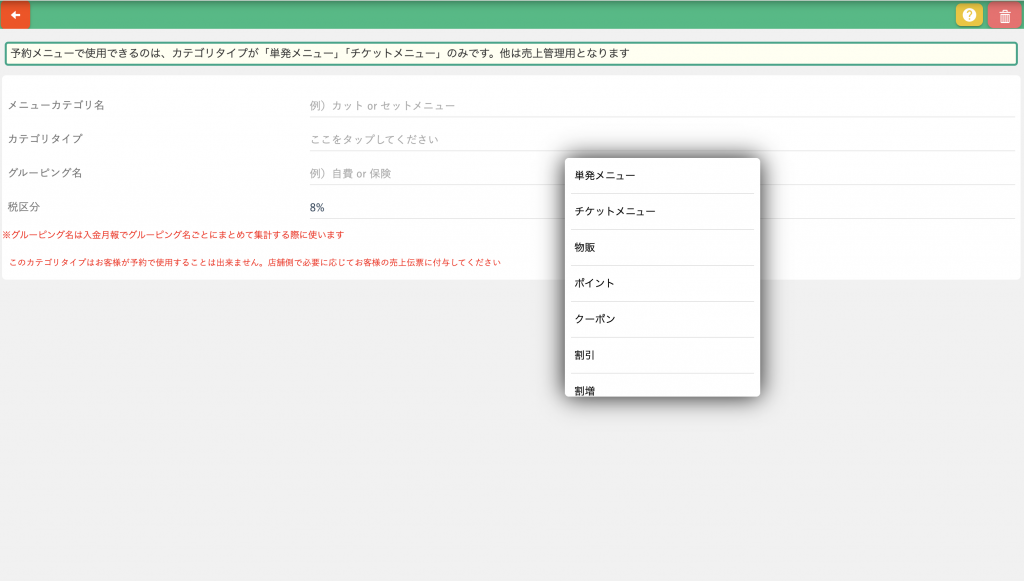
Task: Open help via the yellow question mark icon
Action: coord(968,15)
